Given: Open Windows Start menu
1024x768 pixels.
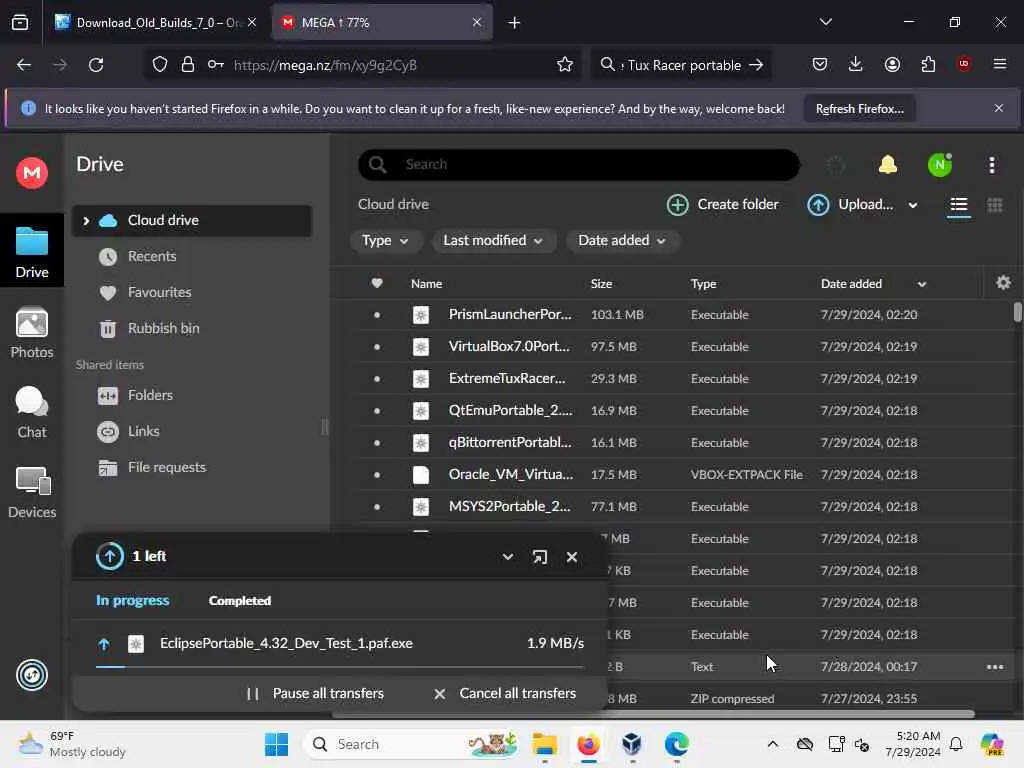Looking at the screenshot, I should 276,744.
